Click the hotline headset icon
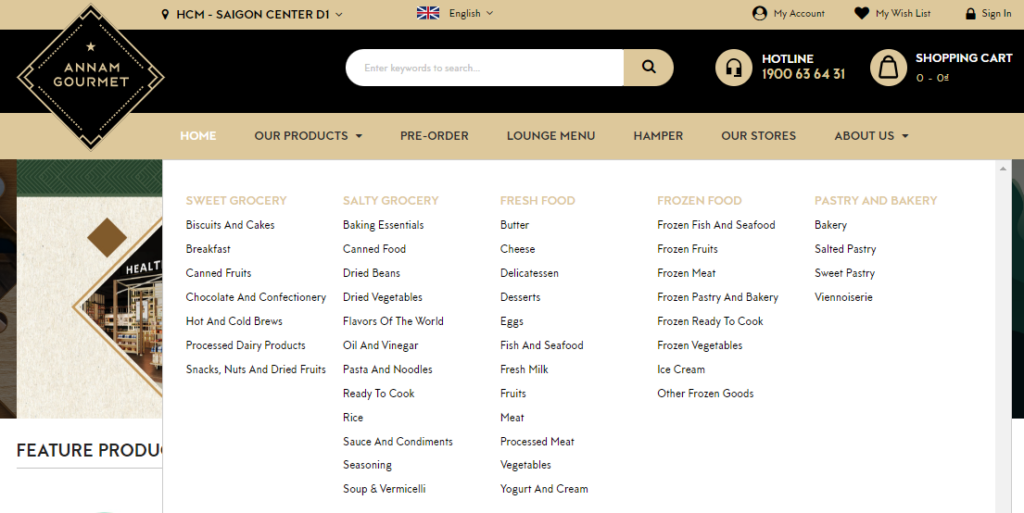 733,68
